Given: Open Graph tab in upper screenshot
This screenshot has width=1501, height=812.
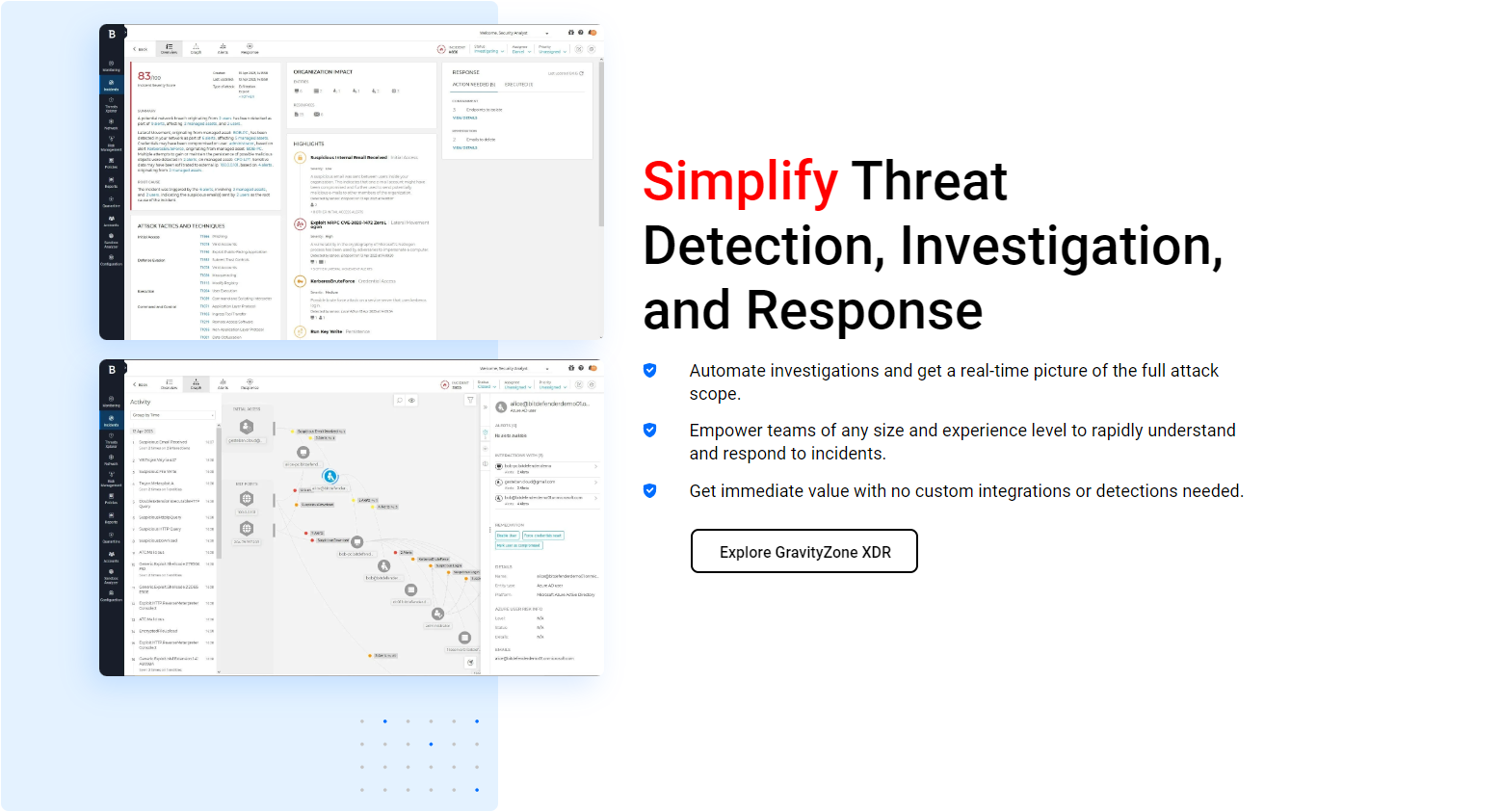Looking at the screenshot, I should click(x=196, y=48).
